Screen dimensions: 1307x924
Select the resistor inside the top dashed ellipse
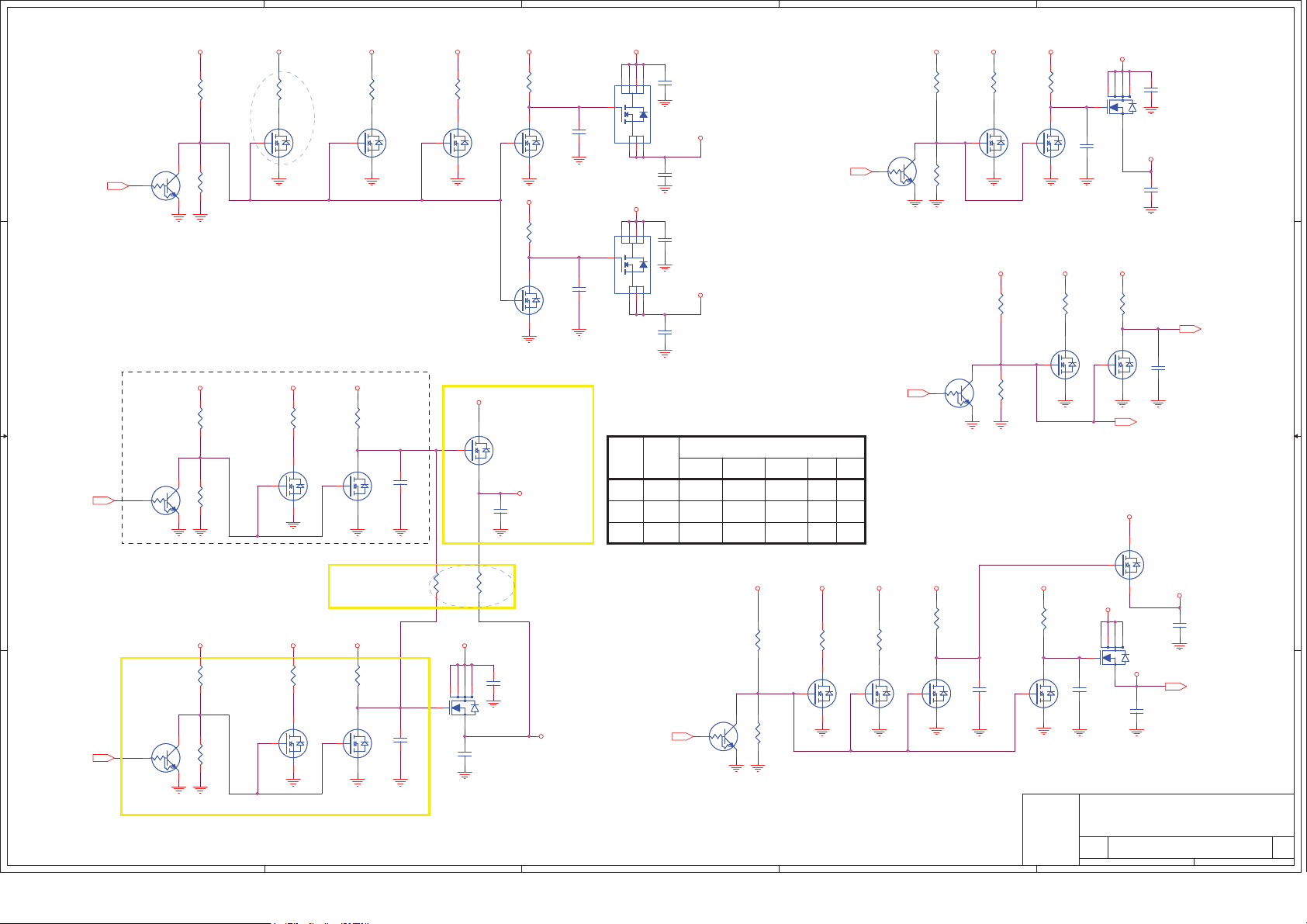tap(279, 88)
